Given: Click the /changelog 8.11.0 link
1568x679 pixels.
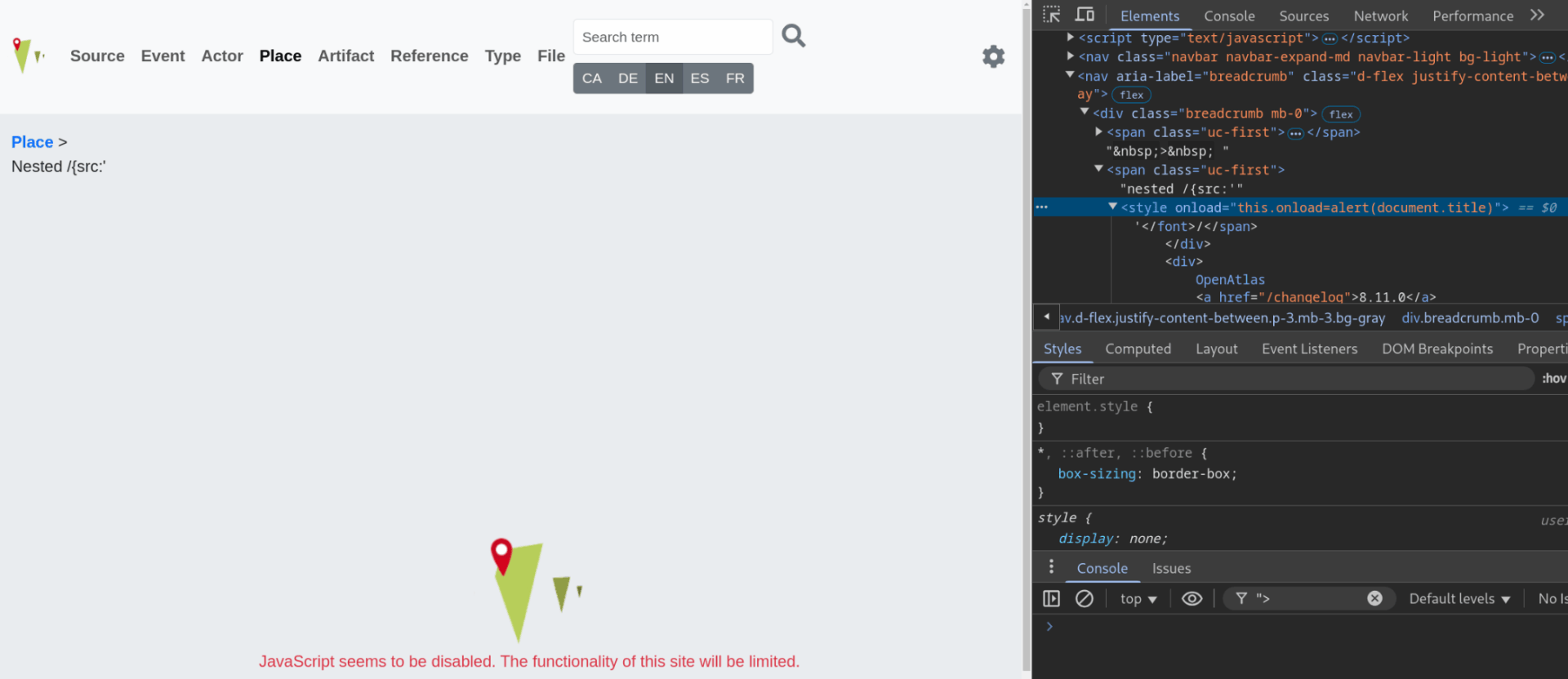Looking at the screenshot, I should [x=1316, y=297].
